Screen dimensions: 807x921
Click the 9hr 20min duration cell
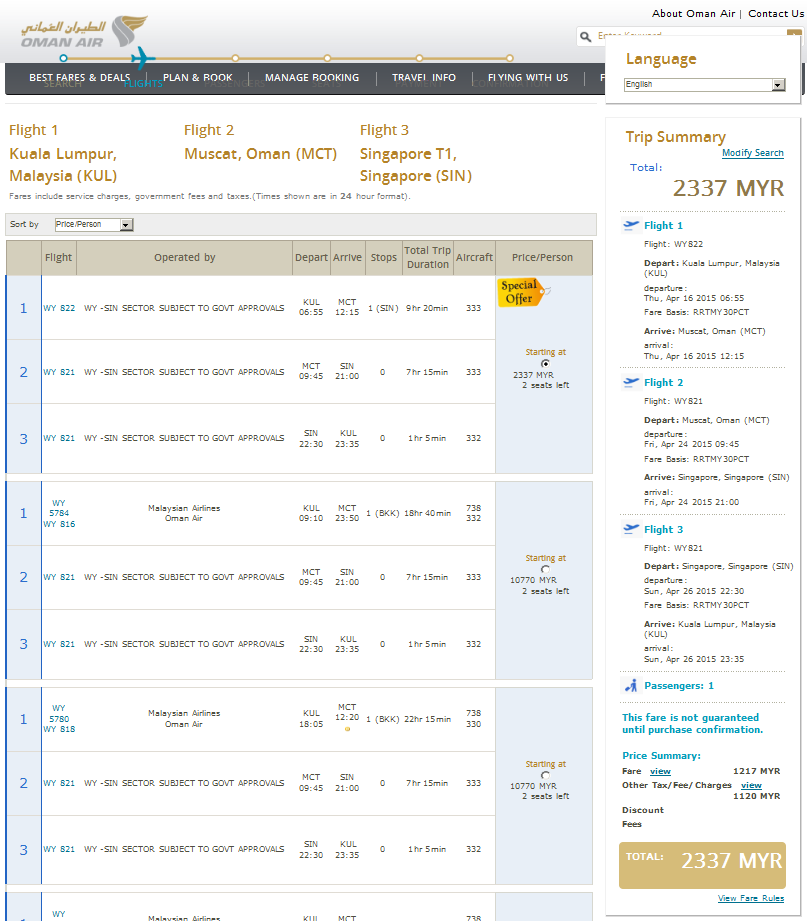427,308
